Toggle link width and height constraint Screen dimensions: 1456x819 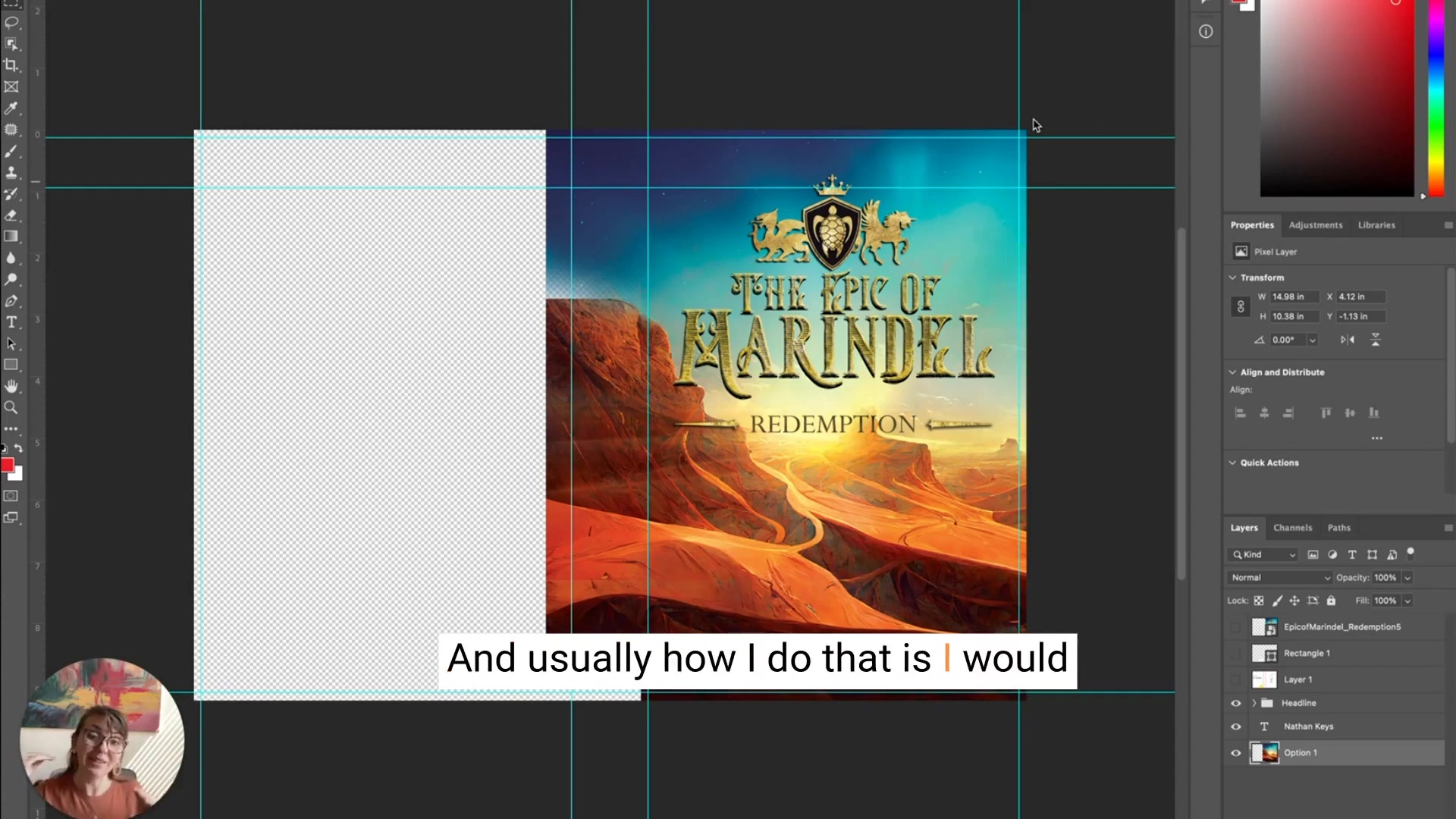1241,306
